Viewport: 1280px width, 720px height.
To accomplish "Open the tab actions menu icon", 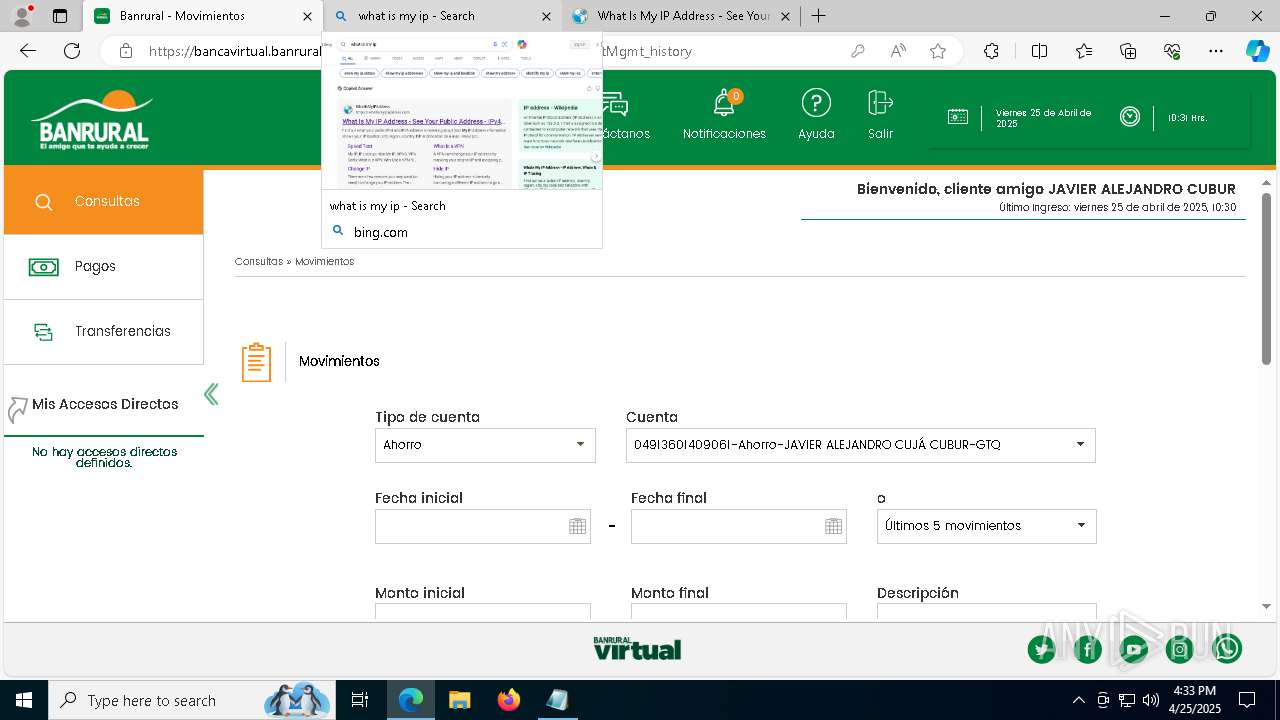I will (x=60, y=16).
